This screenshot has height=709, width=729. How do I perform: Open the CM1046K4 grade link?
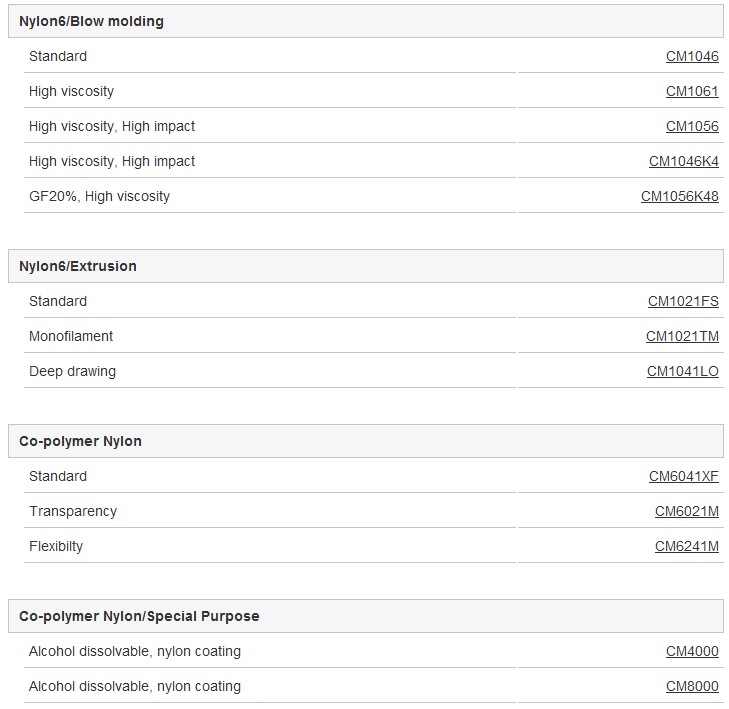click(683, 161)
